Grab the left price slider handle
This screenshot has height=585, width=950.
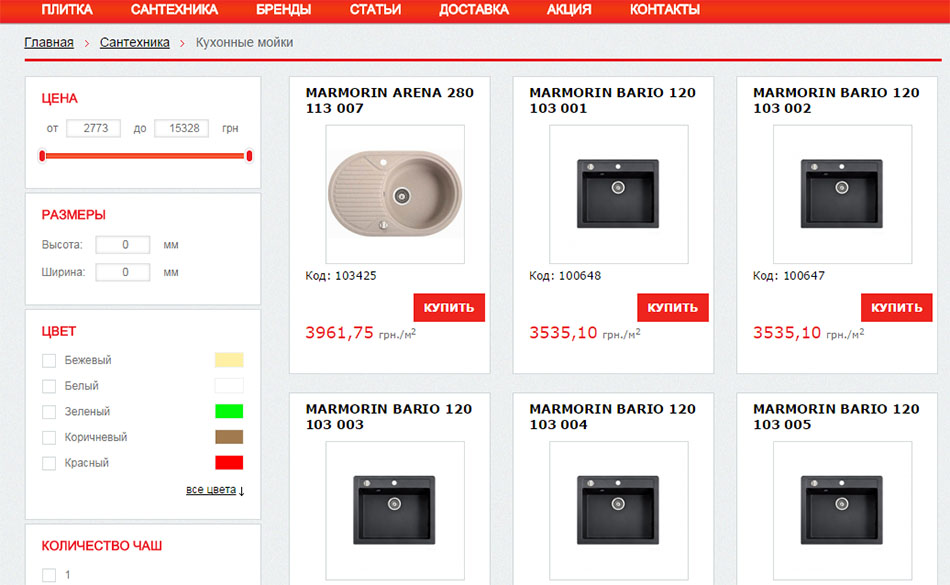(42, 156)
